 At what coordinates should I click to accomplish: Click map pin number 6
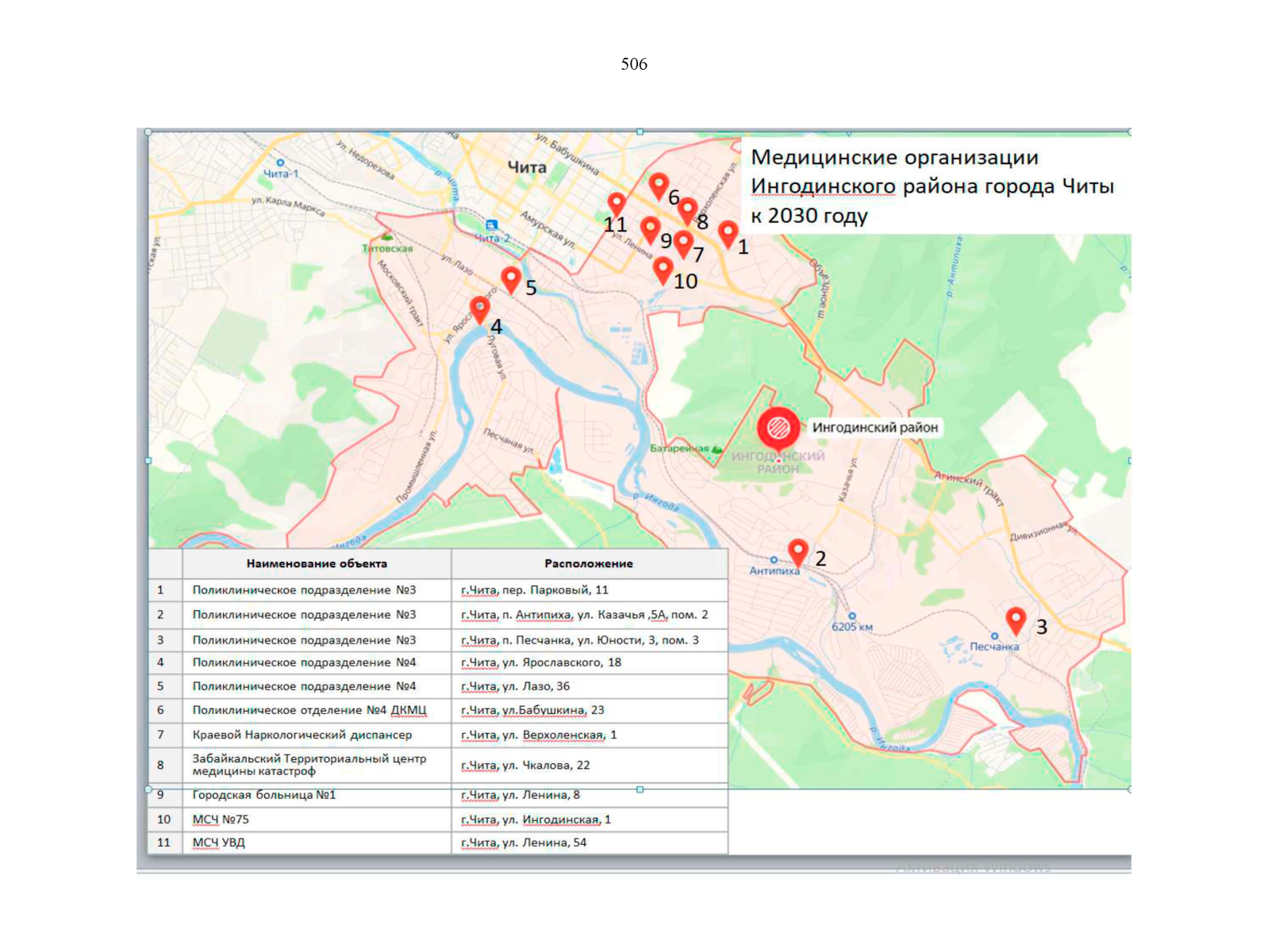click(x=658, y=186)
